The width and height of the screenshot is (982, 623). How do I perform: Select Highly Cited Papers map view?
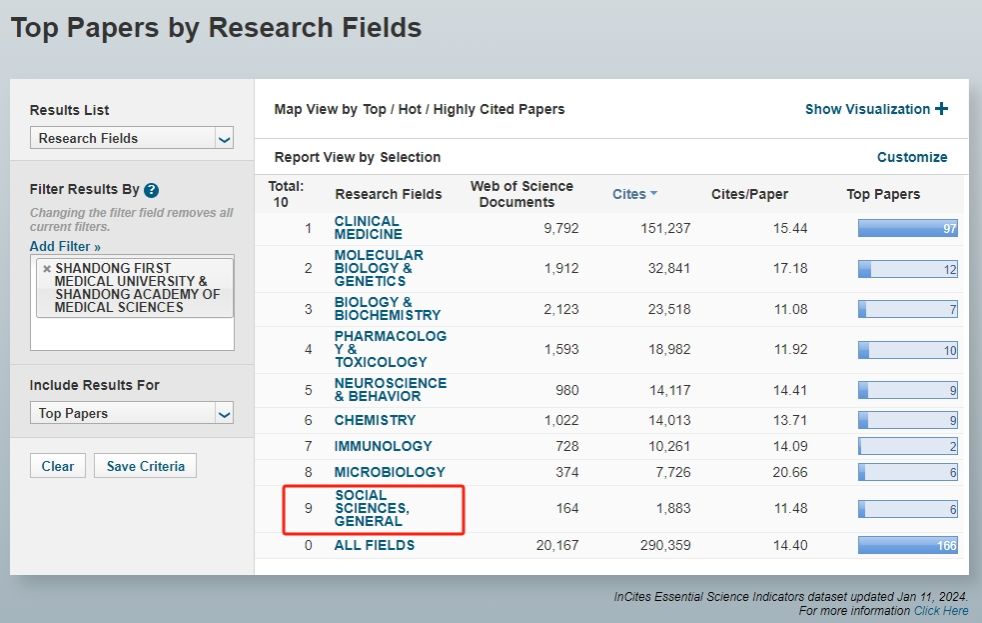pos(498,109)
